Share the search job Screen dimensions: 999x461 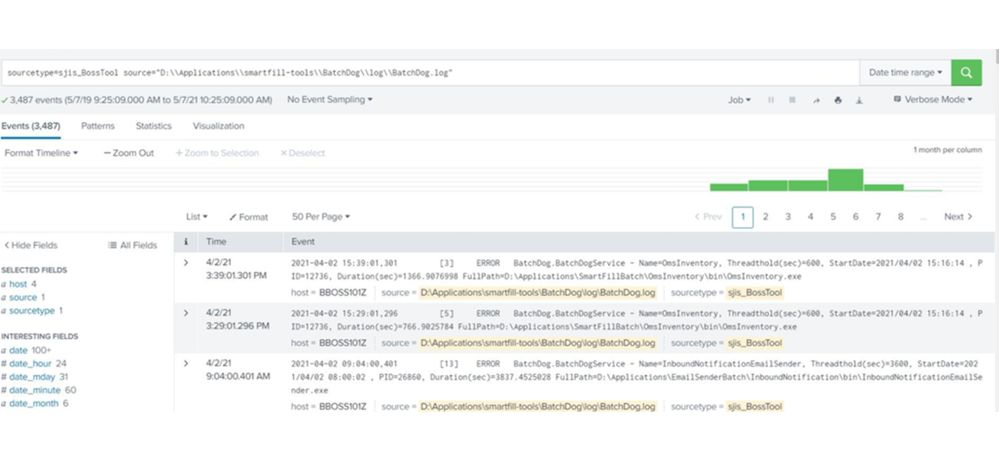(x=815, y=100)
